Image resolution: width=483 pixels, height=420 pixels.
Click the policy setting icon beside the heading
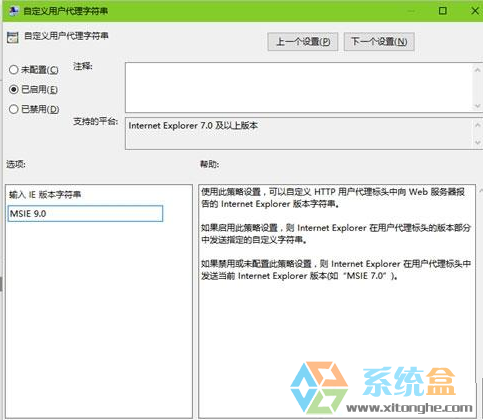pyautogui.click(x=13, y=37)
